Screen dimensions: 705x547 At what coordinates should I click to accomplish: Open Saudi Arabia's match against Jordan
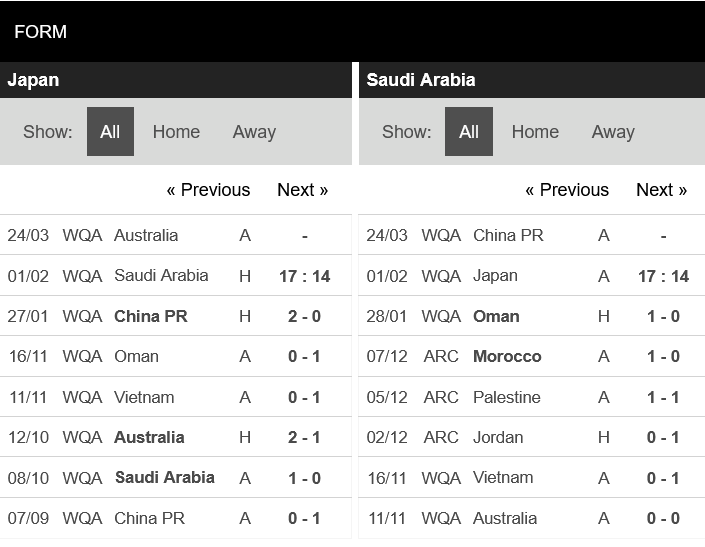coord(498,437)
